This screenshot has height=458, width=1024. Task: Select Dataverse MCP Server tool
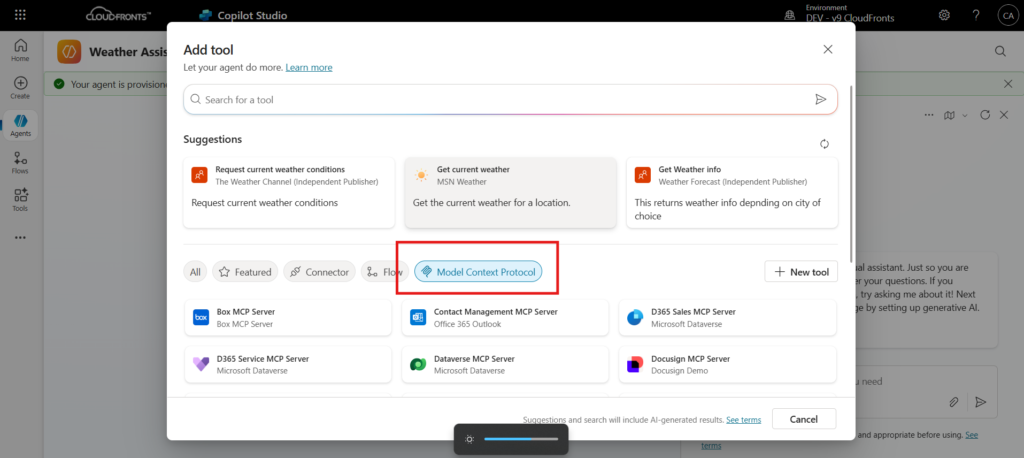[x=505, y=365]
